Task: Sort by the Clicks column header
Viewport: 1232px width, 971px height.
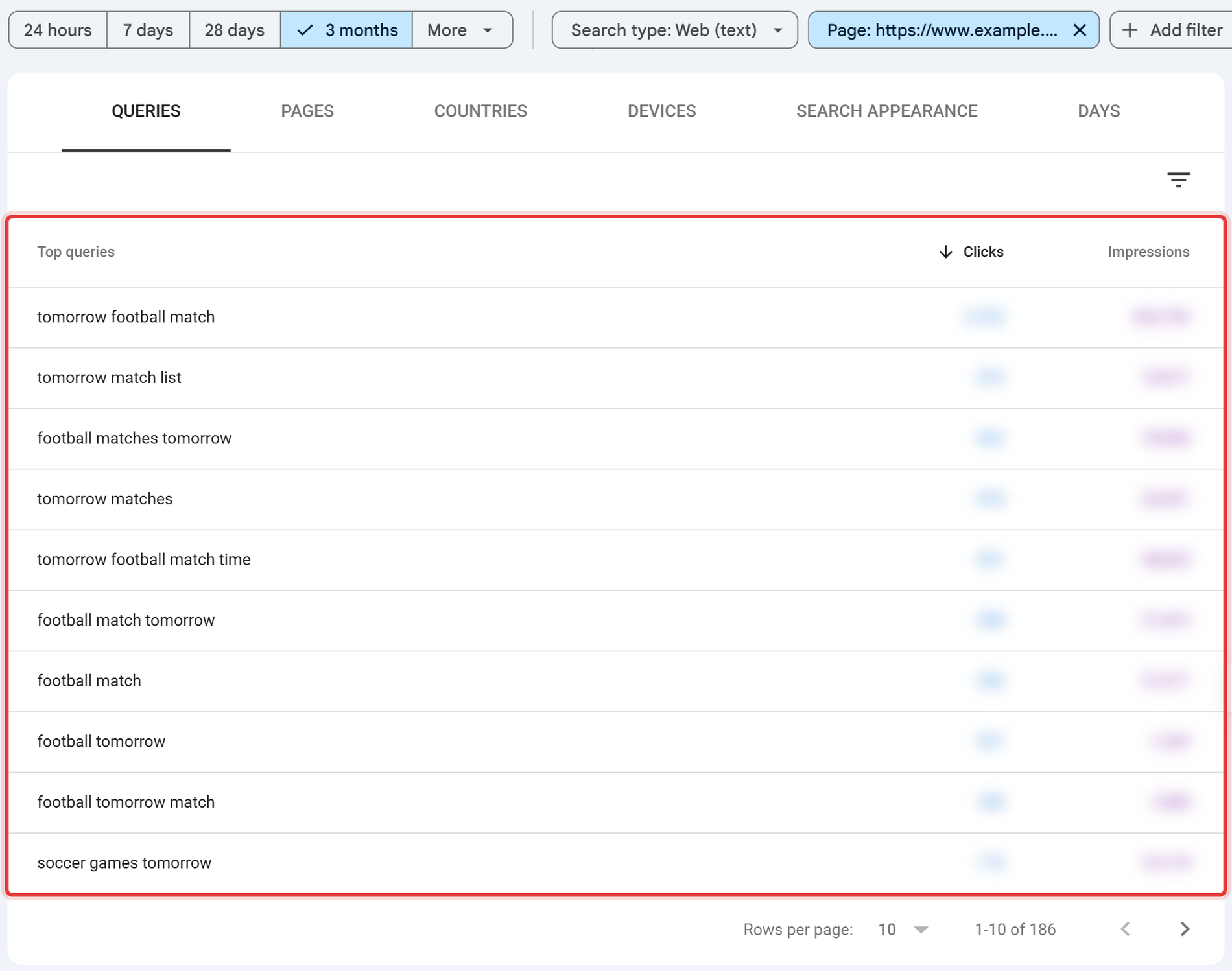Action: coord(971,252)
